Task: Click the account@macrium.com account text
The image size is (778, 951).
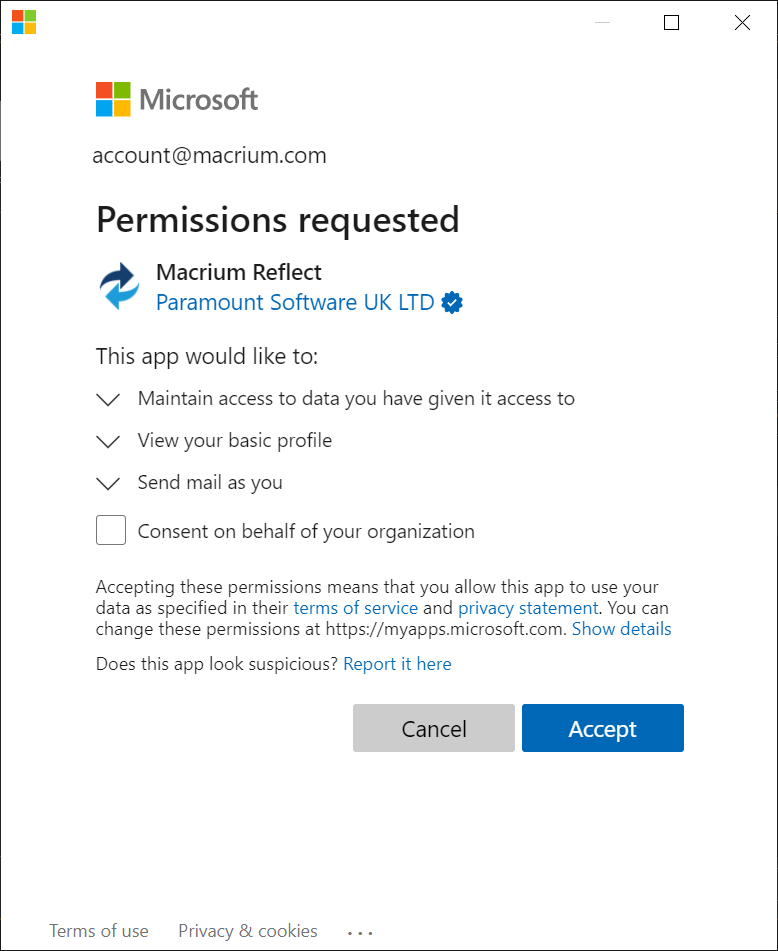Action: (209, 156)
